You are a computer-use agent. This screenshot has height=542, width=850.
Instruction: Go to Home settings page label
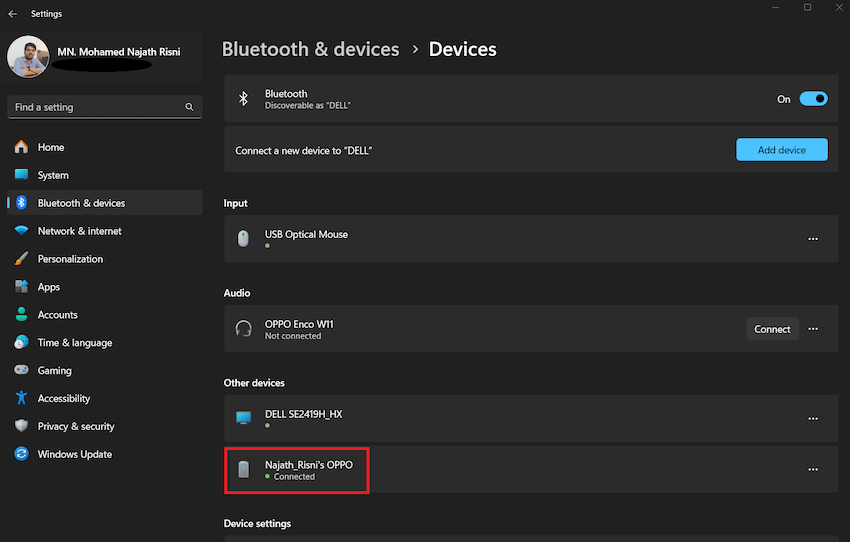point(50,147)
